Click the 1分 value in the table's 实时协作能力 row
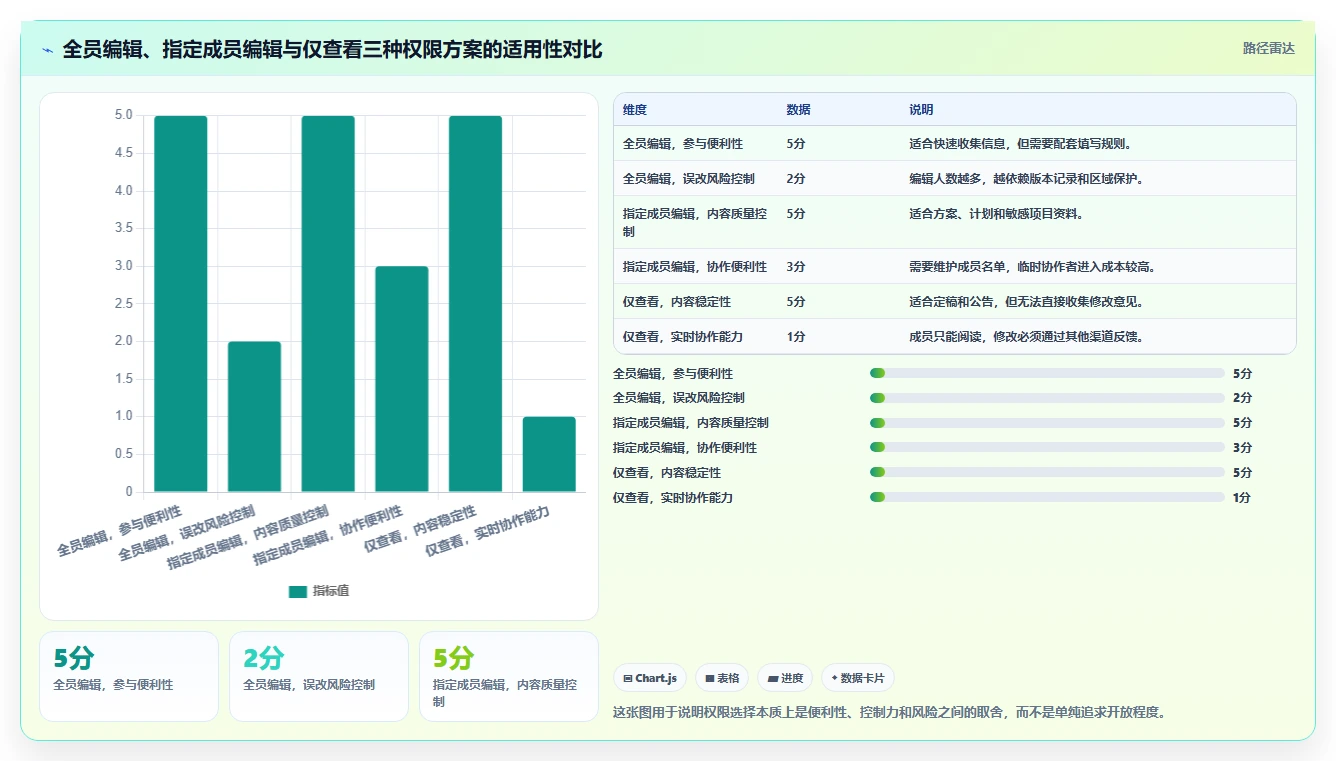The width and height of the screenshot is (1336, 761). pyautogui.click(x=796, y=337)
